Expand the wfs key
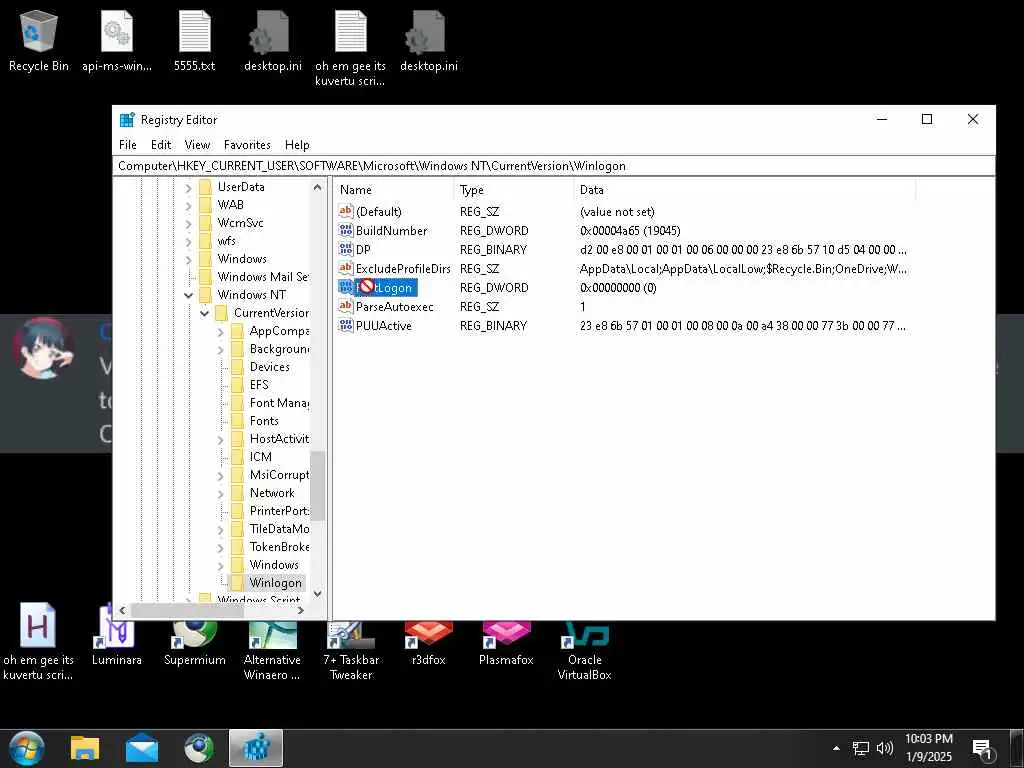The image size is (1024, 768). (188, 242)
